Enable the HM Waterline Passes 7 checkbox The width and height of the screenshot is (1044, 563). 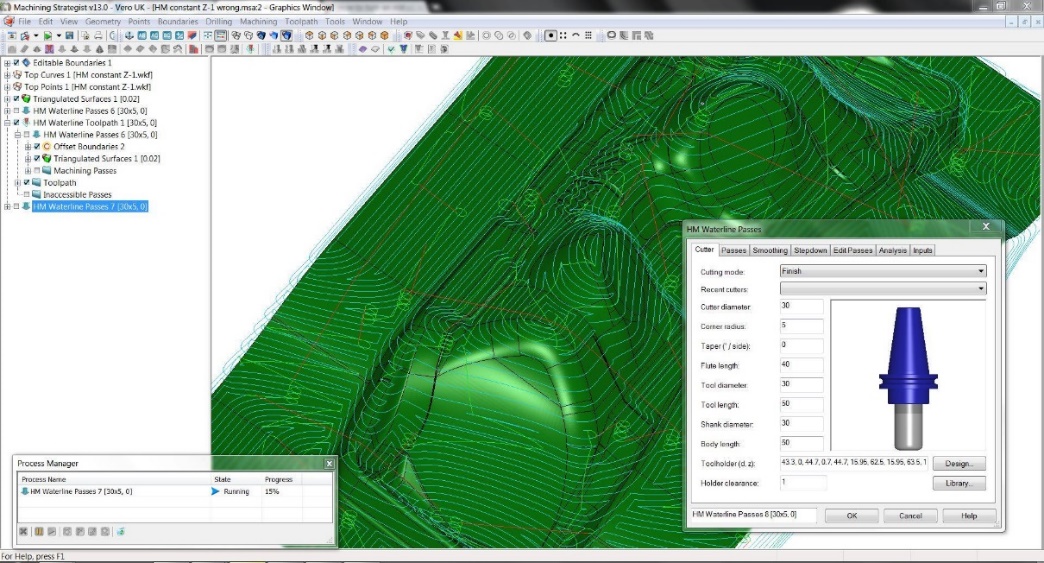click(17, 206)
